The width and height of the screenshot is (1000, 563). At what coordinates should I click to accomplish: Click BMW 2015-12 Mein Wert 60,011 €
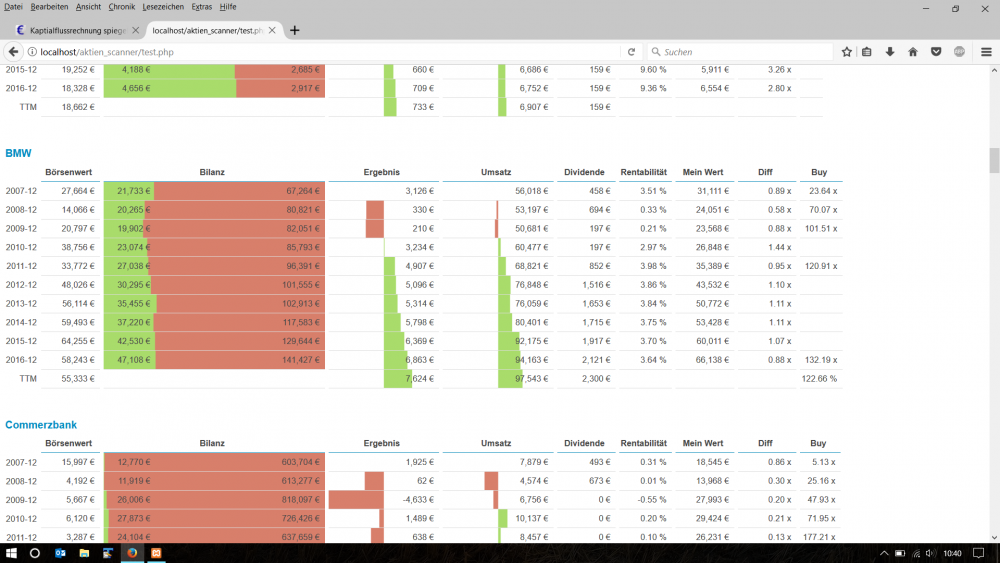[712, 341]
